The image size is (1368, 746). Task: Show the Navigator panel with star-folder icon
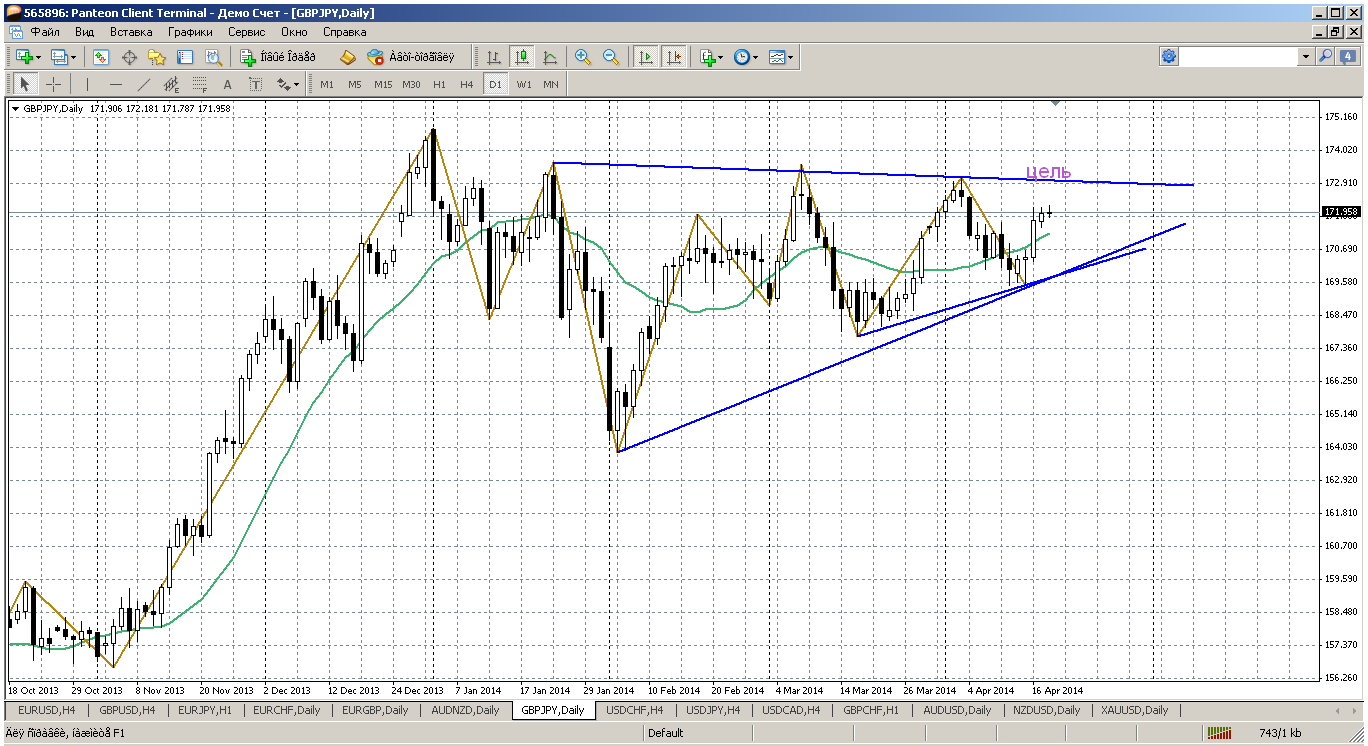click(157, 57)
